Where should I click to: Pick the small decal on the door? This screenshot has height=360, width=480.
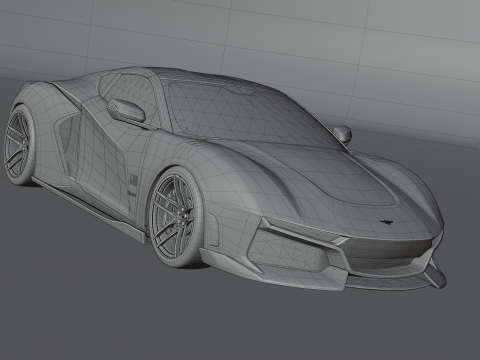133,180
